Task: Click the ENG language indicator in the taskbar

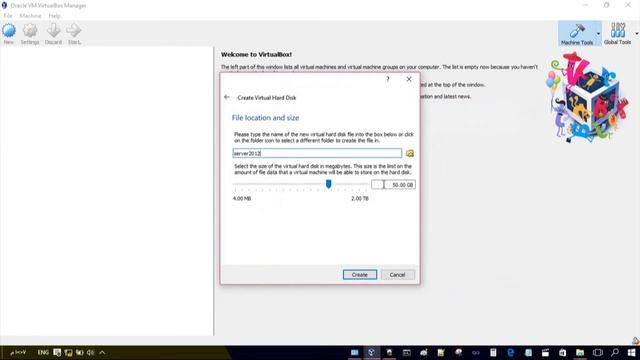Action: [x=43, y=352]
